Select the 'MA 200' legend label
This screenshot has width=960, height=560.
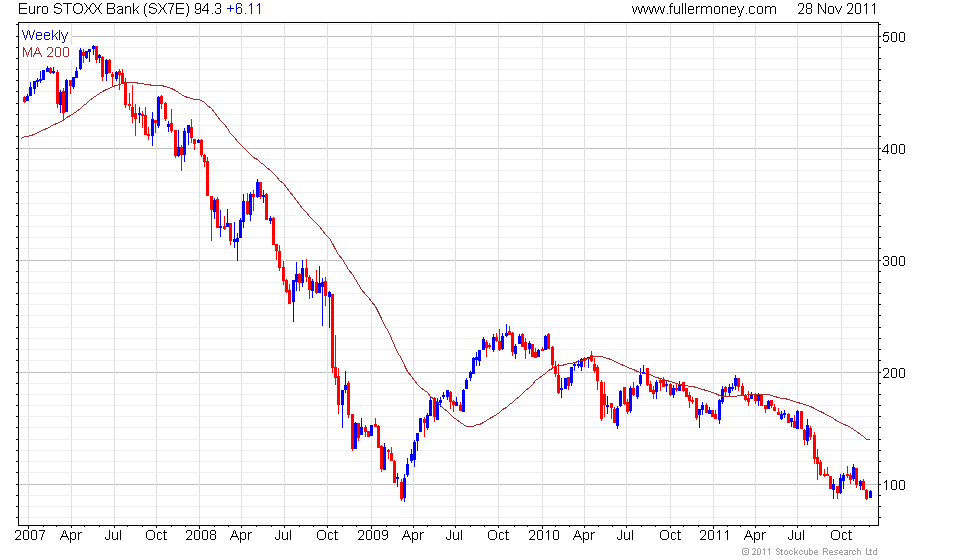tap(46, 53)
